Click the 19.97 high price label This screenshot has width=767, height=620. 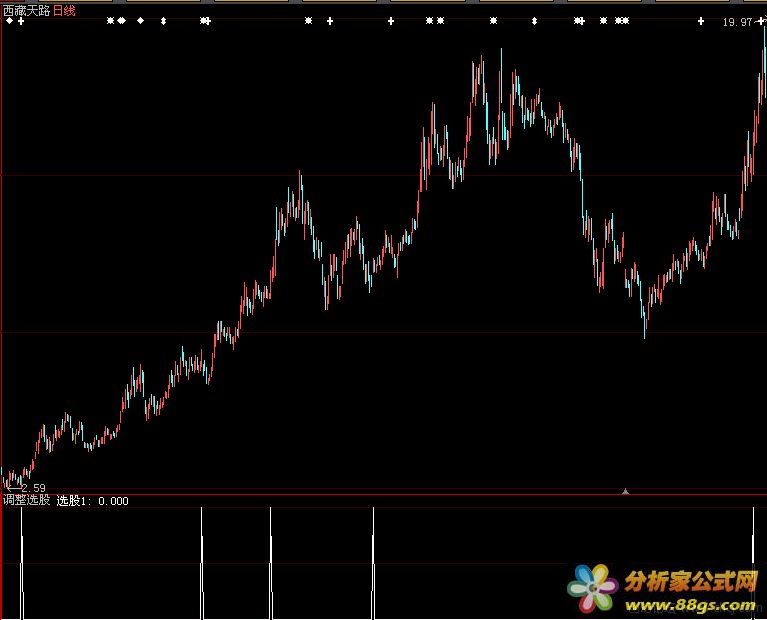tap(737, 22)
